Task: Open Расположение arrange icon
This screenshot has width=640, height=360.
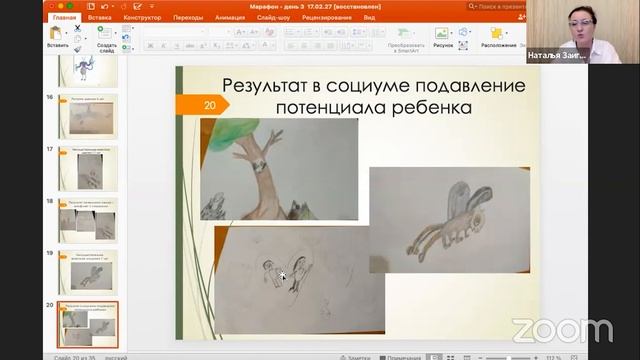Action: pos(496,33)
